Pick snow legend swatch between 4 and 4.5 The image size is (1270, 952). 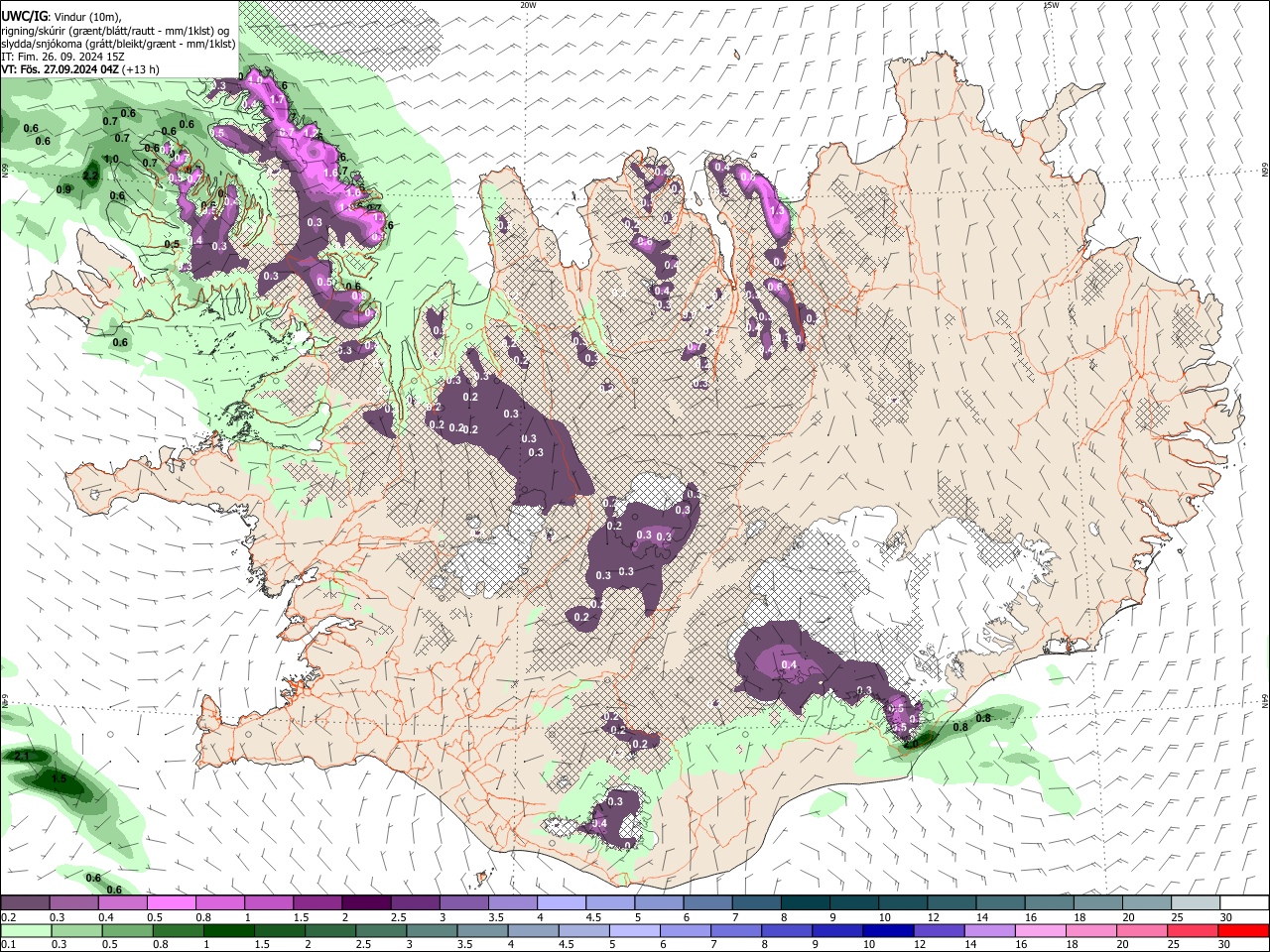click(x=562, y=903)
